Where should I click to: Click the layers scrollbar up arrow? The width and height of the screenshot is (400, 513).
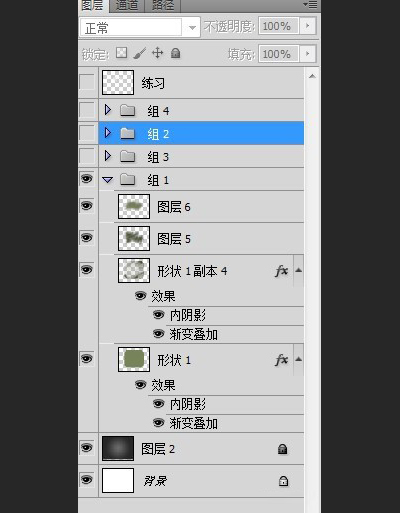[x=312, y=76]
